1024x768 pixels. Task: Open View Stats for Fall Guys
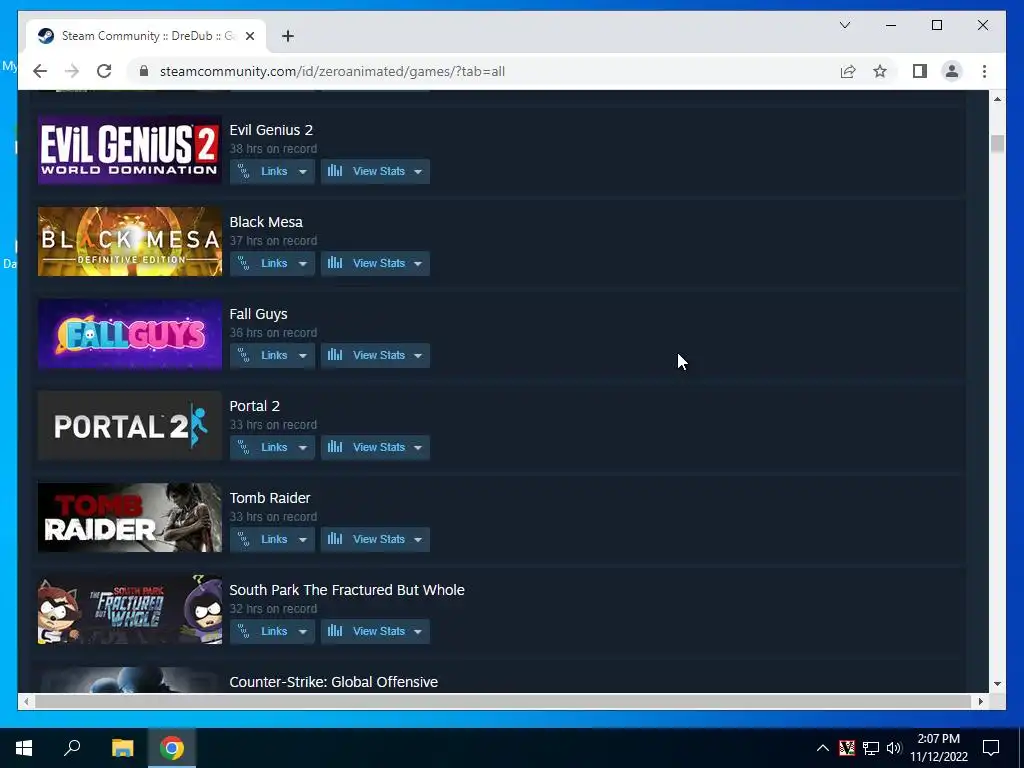click(x=375, y=355)
